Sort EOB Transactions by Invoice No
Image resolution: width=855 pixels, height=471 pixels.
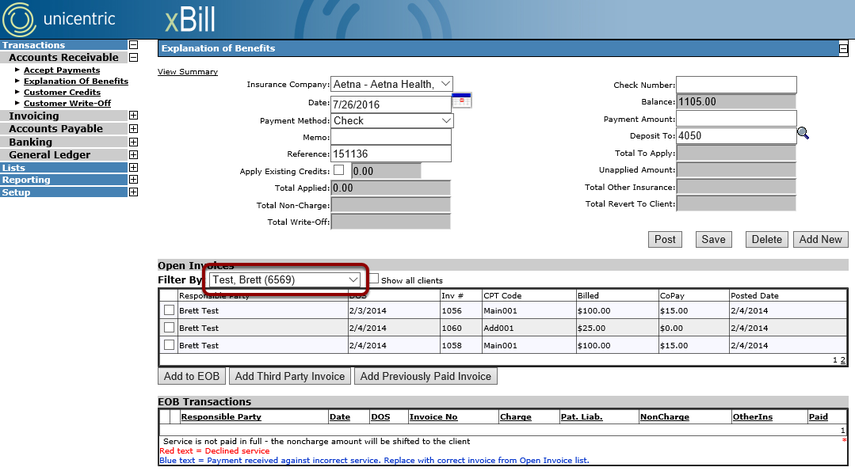433,416
